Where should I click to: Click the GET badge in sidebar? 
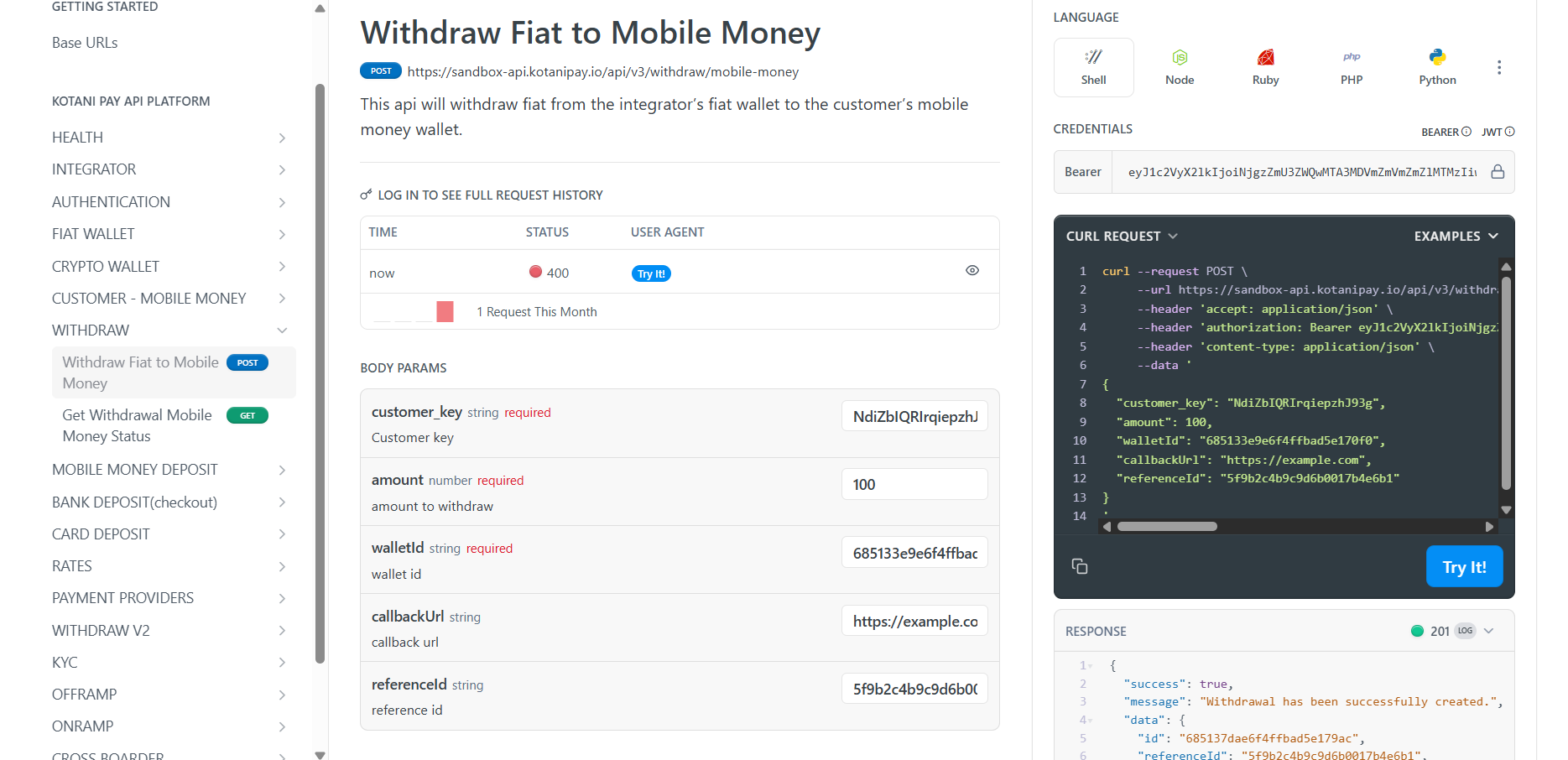tap(247, 415)
